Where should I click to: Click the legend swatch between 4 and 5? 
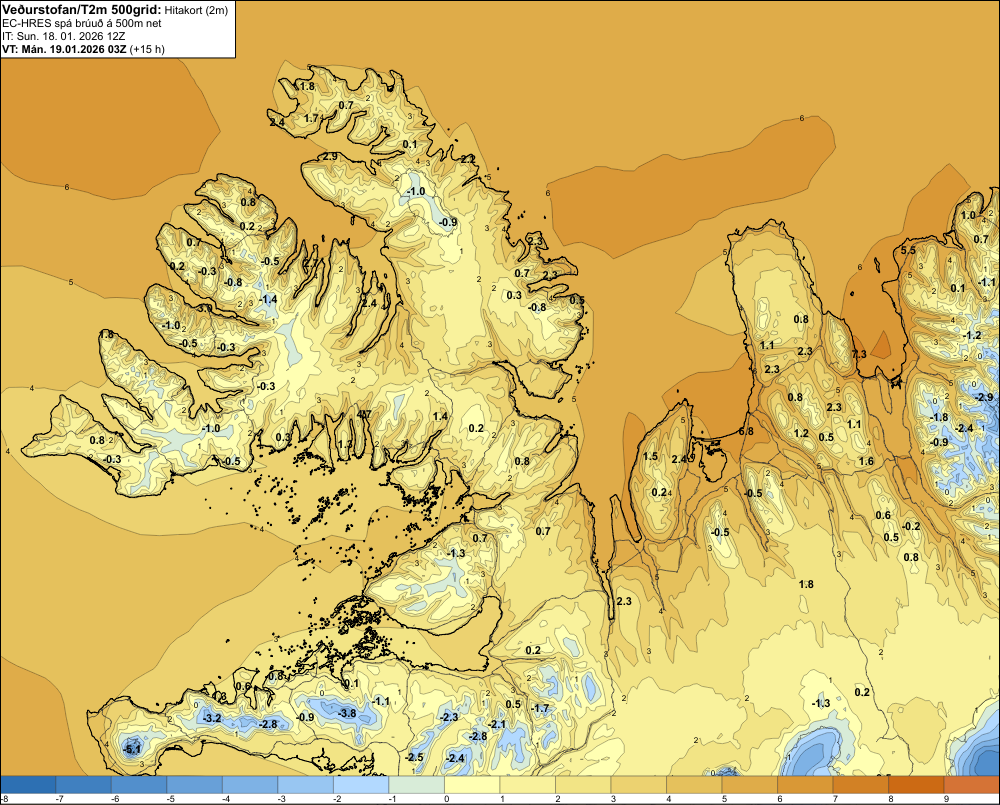(694, 785)
